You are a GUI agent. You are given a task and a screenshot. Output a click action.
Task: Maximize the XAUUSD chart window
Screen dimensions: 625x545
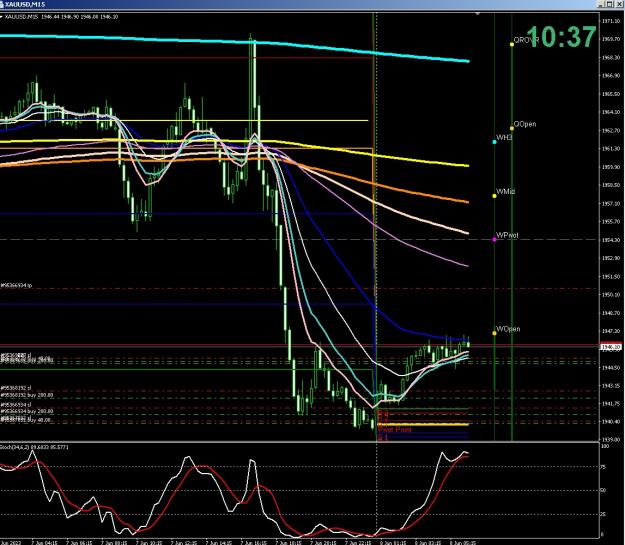click(x=610, y=4)
